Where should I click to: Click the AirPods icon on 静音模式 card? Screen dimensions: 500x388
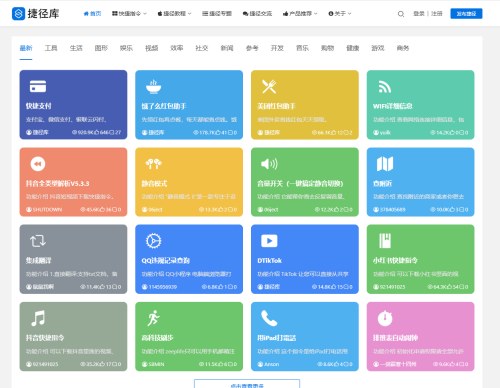click(154, 164)
